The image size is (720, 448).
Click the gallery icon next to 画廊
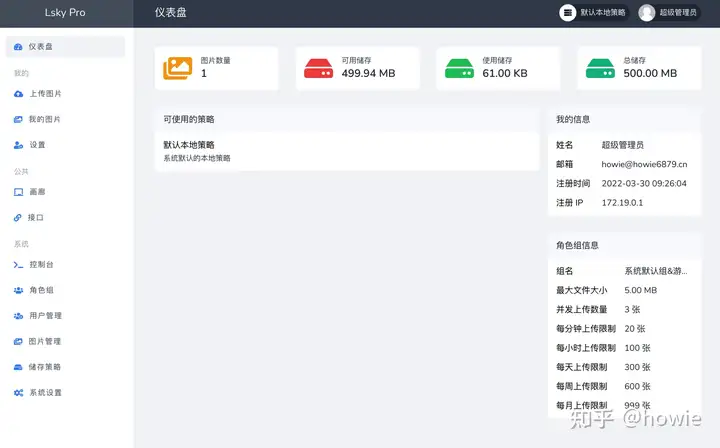(x=18, y=192)
